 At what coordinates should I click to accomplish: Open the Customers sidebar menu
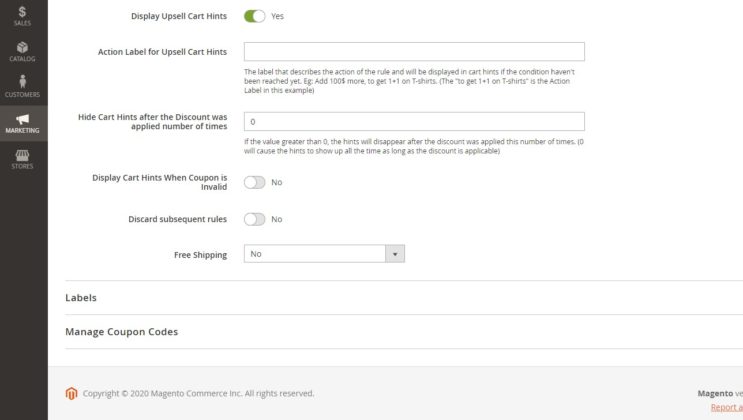coord(22,87)
